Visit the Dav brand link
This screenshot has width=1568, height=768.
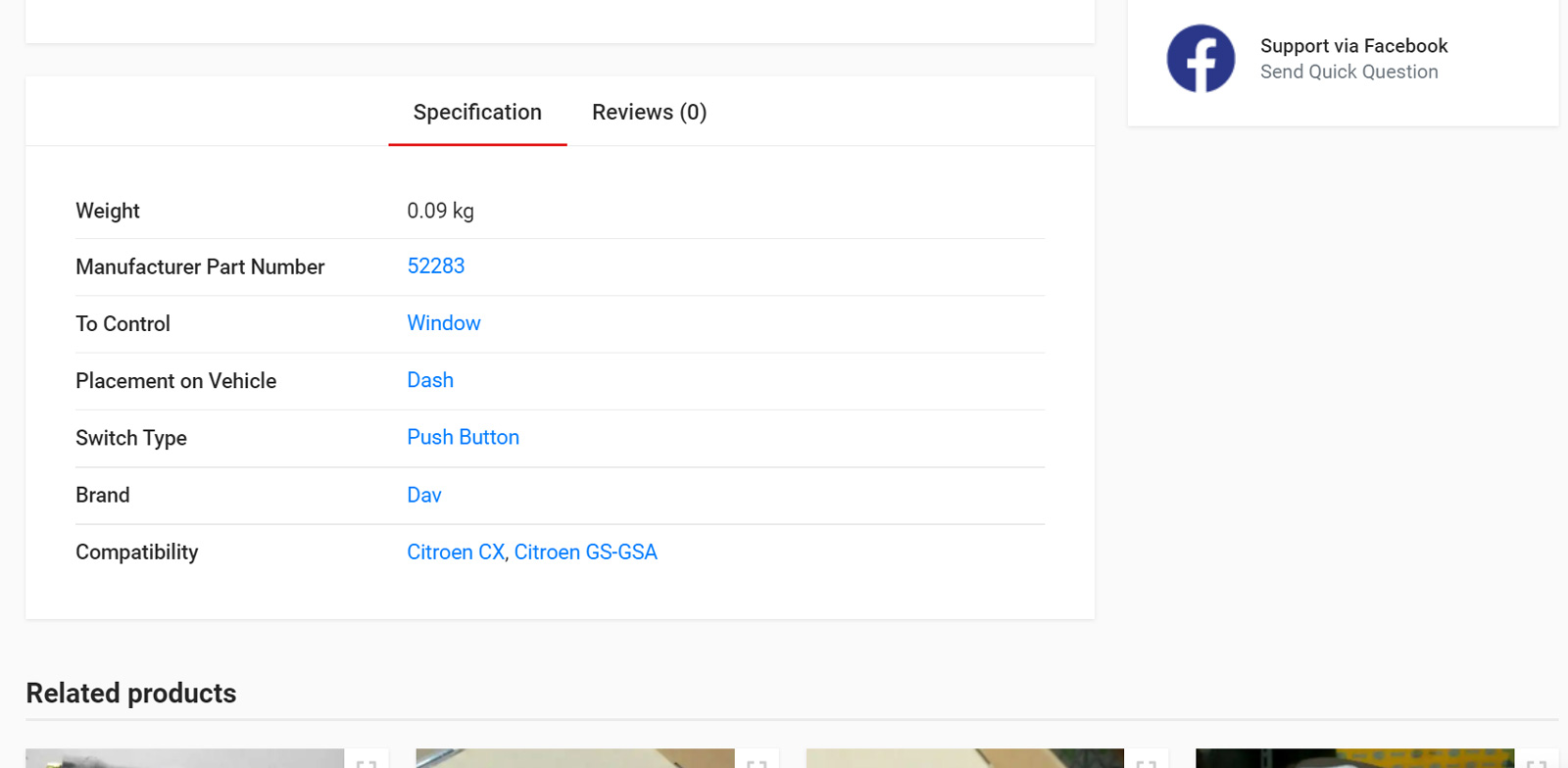coord(424,495)
